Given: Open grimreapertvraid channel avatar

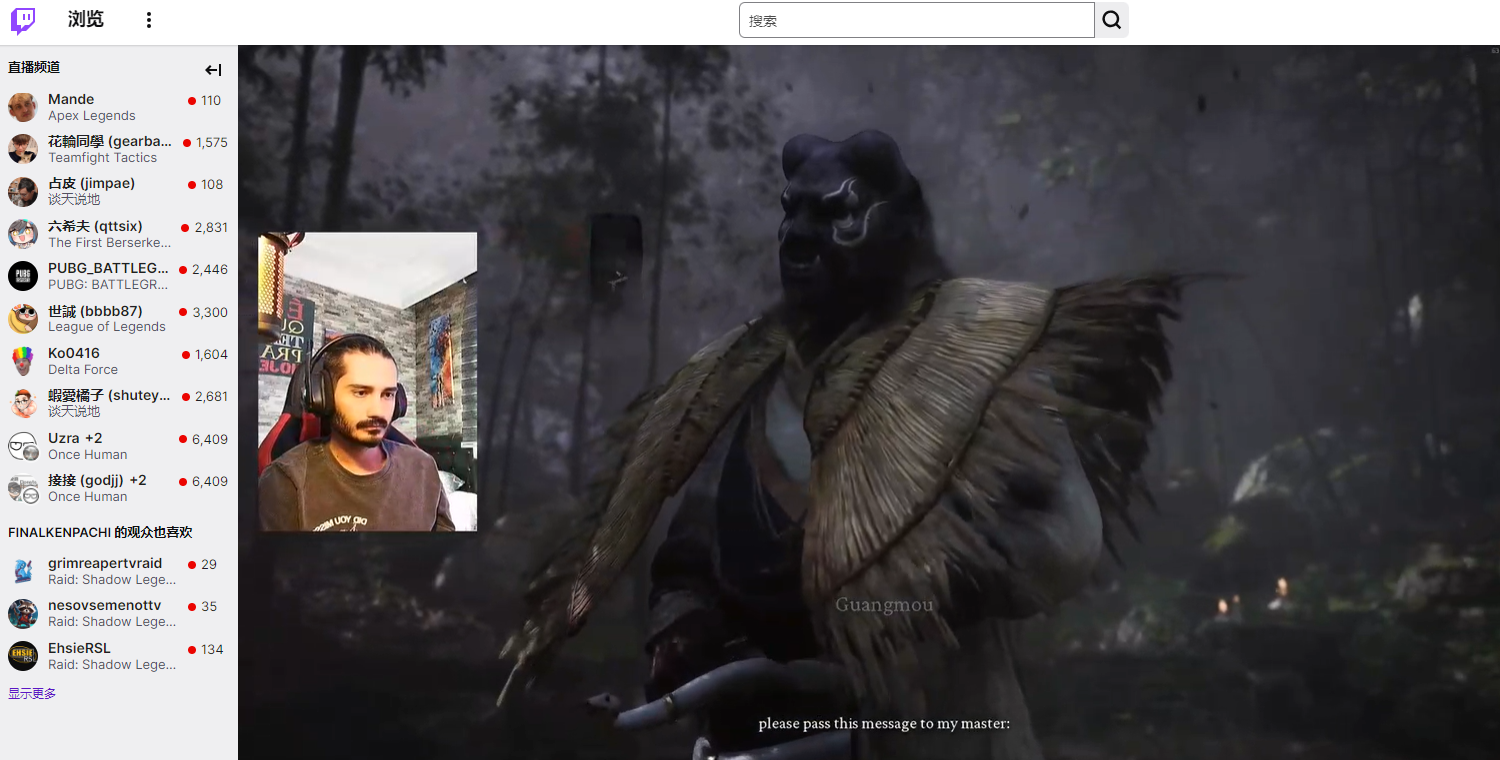Looking at the screenshot, I should point(23,571).
